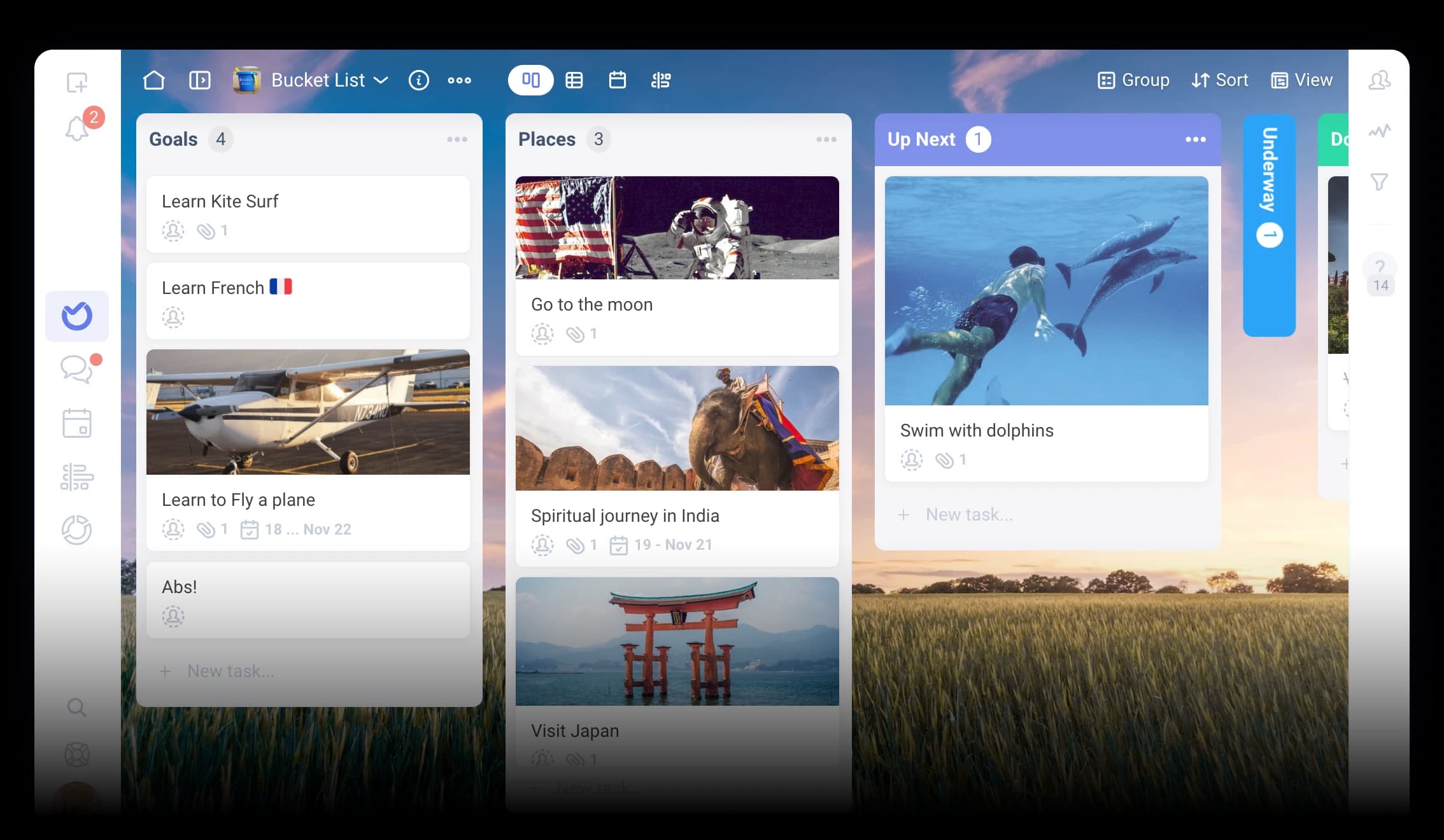Switch to calendar view in toolbar

coord(617,80)
